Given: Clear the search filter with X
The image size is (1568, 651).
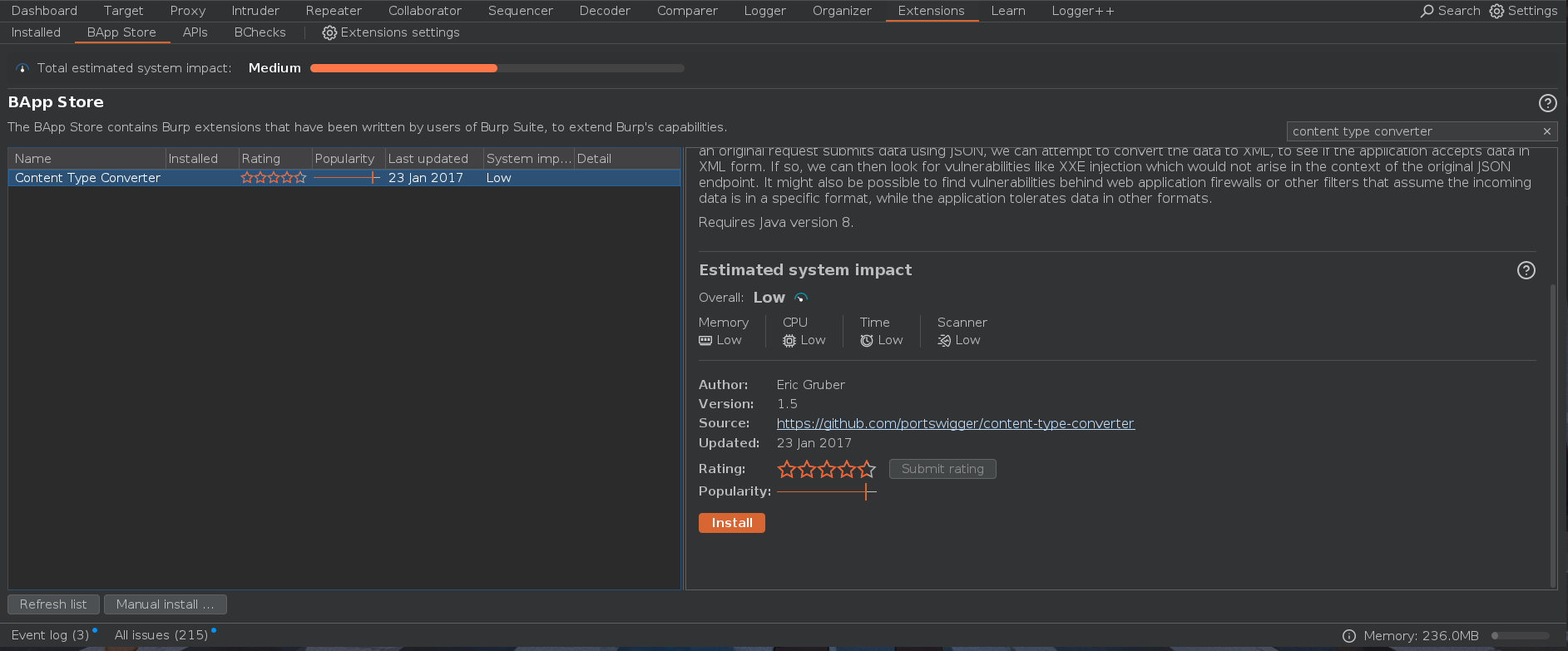Looking at the screenshot, I should [1547, 131].
